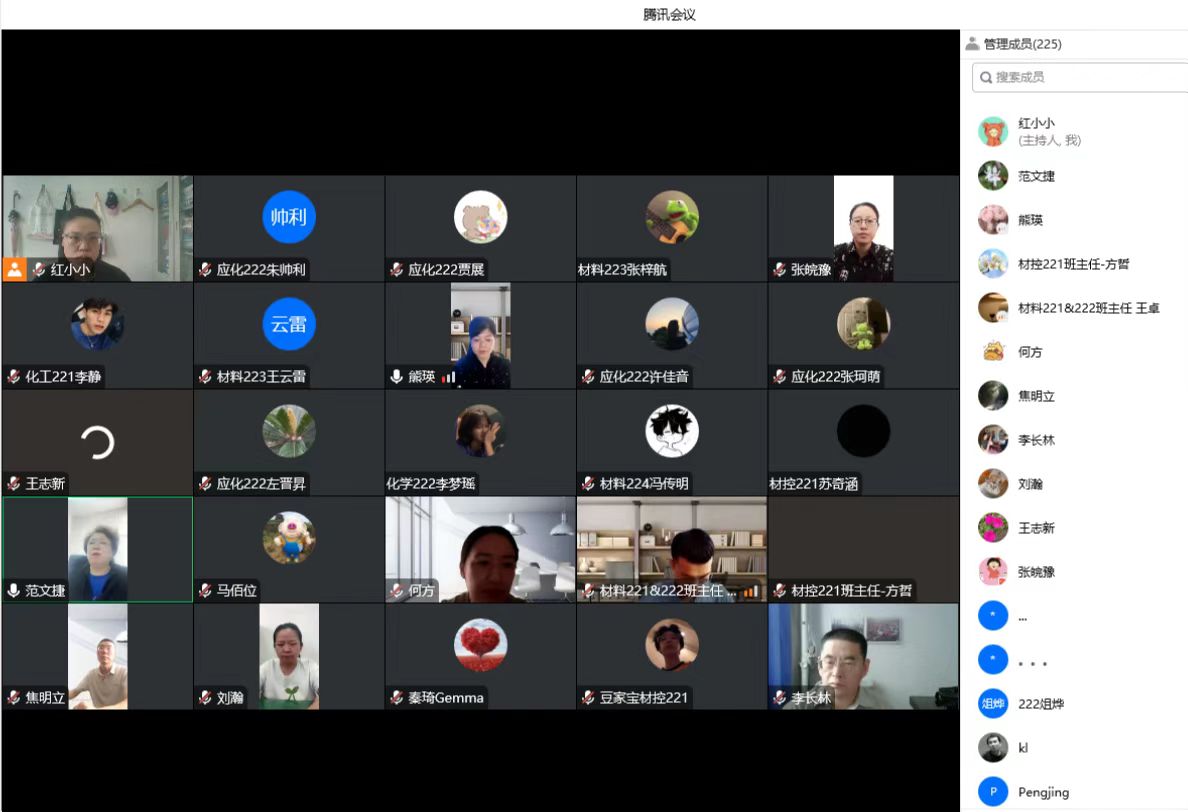The image size is (1188, 812).
Task: Click the orange host badge icon next to 红小小
Action: (14, 270)
